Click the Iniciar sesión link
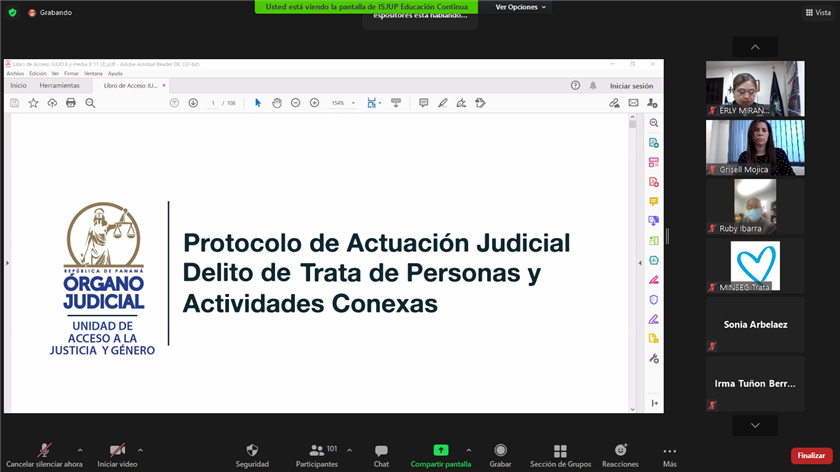The height and width of the screenshot is (472, 840). point(631,86)
